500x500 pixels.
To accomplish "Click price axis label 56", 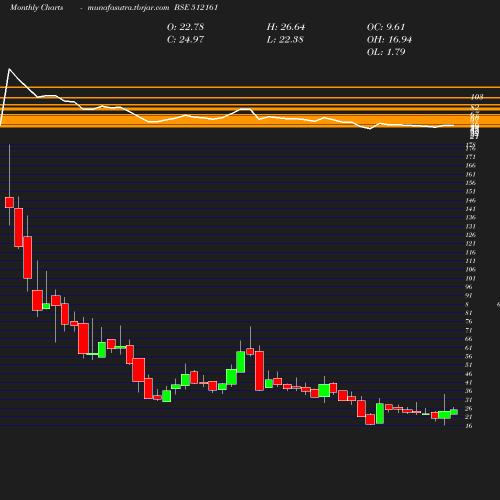I will (469, 356).
